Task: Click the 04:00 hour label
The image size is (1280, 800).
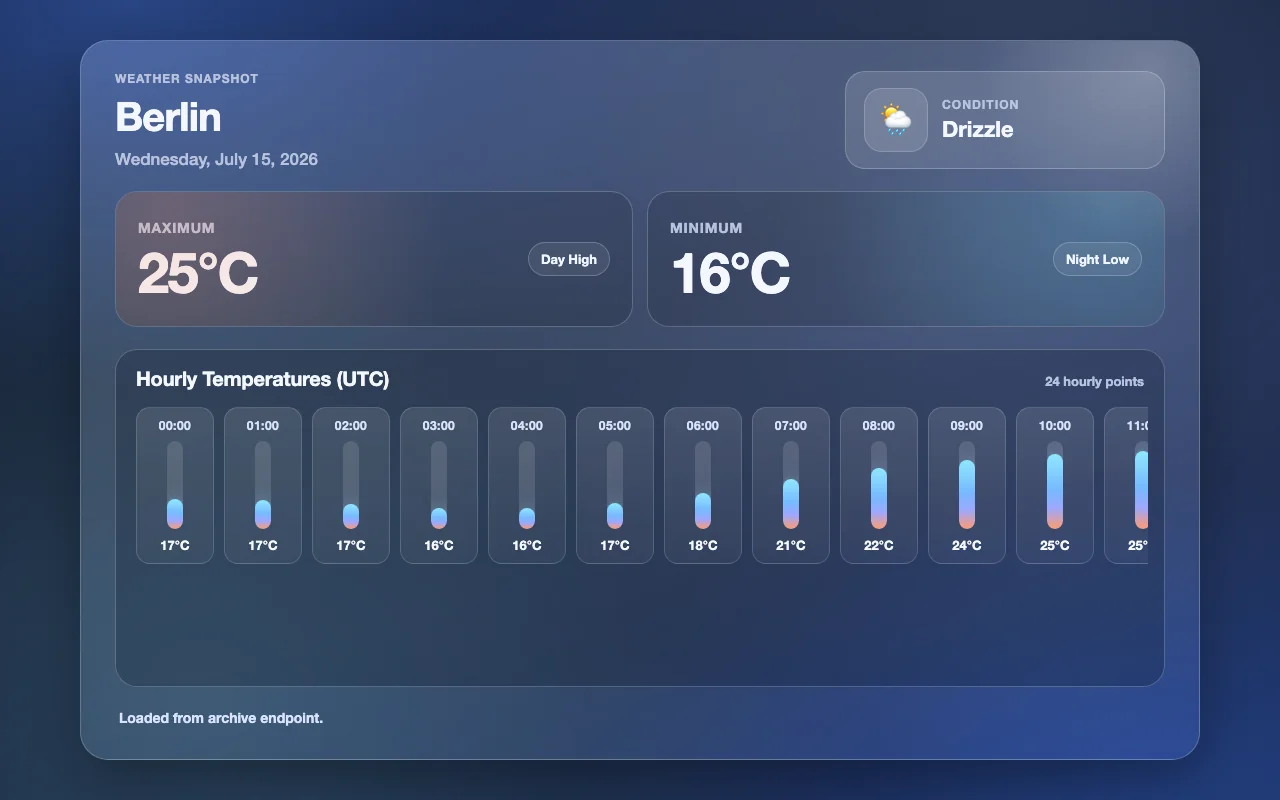Action: 527,426
